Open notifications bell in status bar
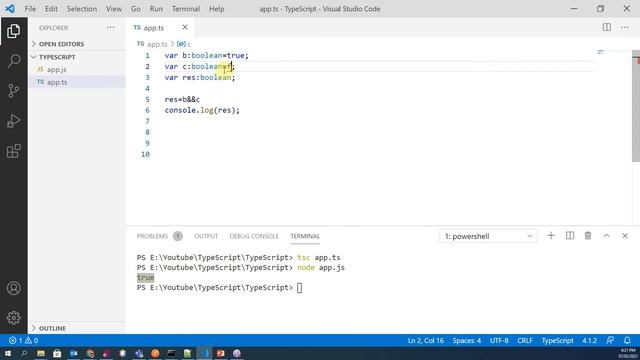The image size is (640, 360). point(627,340)
